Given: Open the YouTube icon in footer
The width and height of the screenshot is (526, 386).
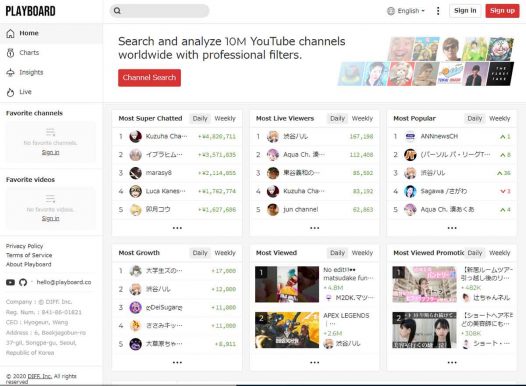Looking at the screenshot, I should (x=10, y=282).
